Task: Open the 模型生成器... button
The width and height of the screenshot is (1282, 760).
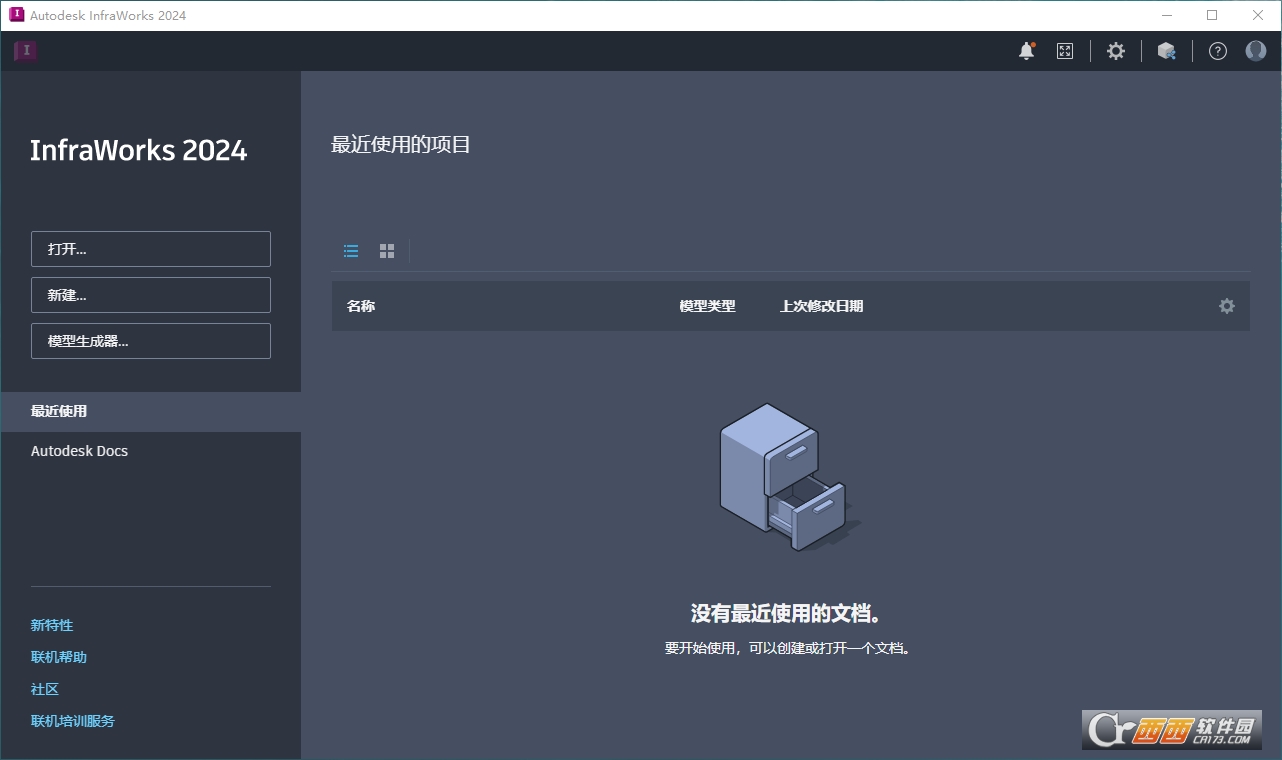Action: pyautogui.click(x=151, y=341)
